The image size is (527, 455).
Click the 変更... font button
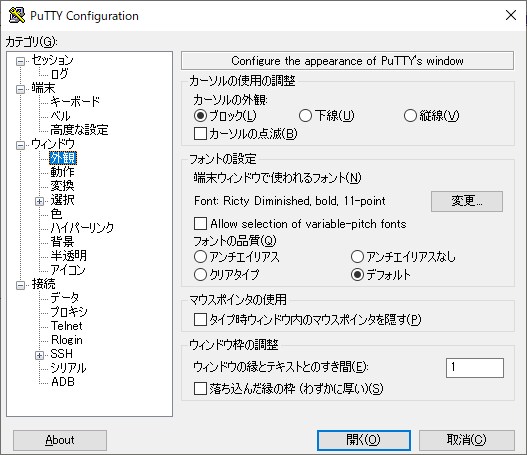tap(467, 201)
